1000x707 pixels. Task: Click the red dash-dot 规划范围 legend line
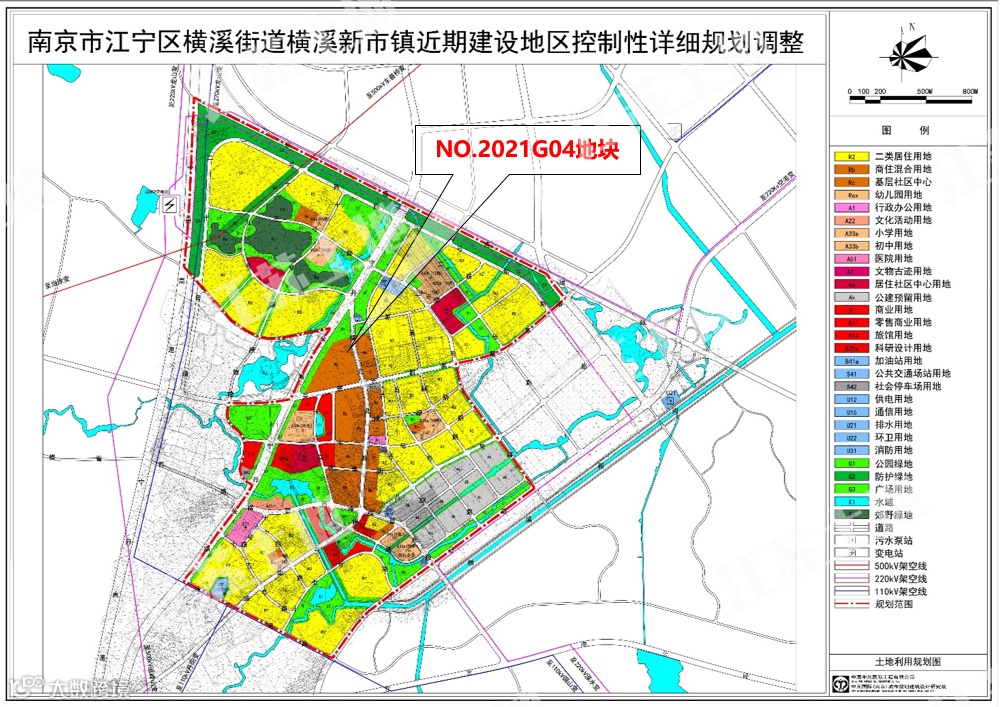851,604
